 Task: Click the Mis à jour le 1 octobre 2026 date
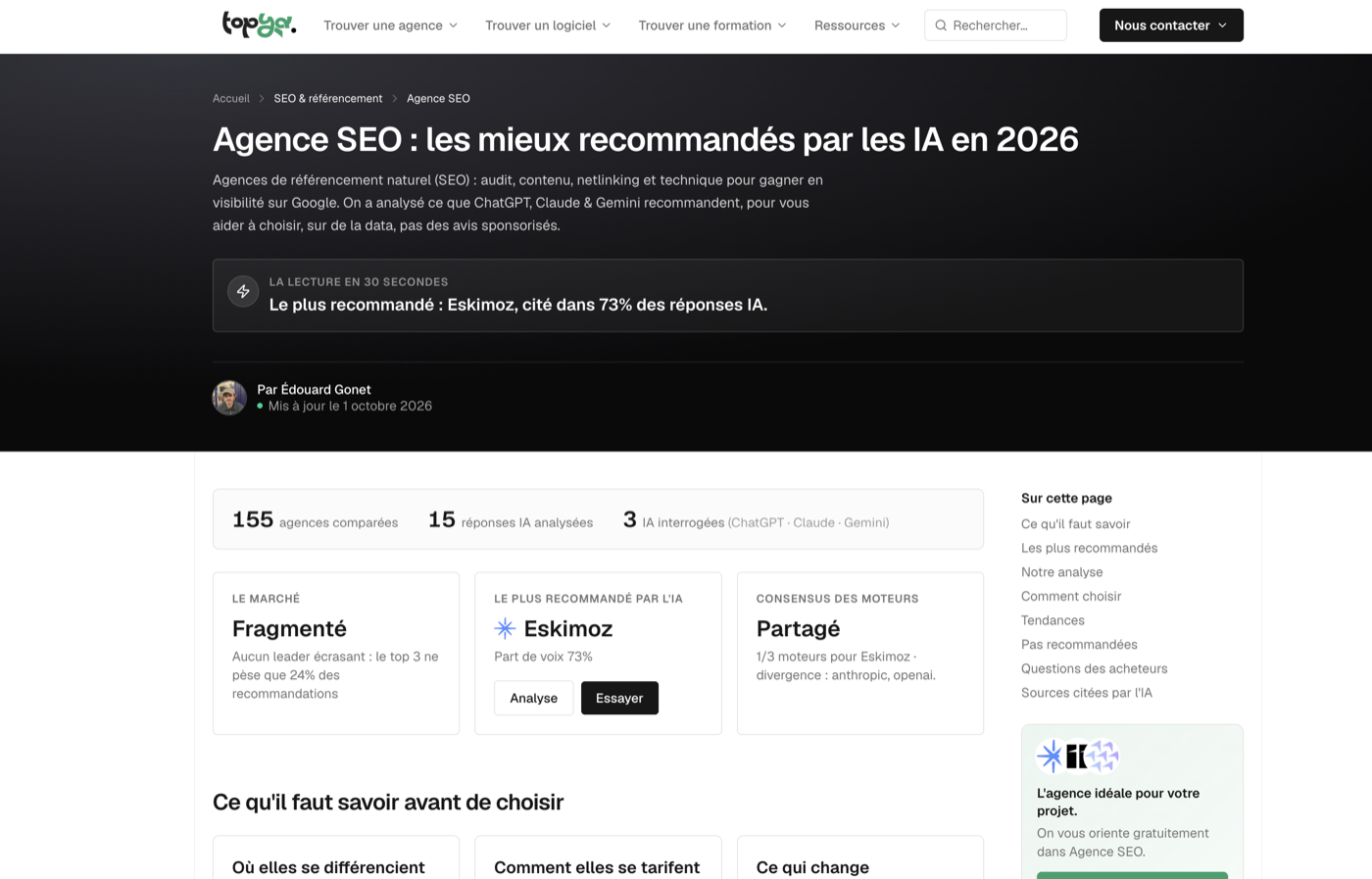[350, 406]
